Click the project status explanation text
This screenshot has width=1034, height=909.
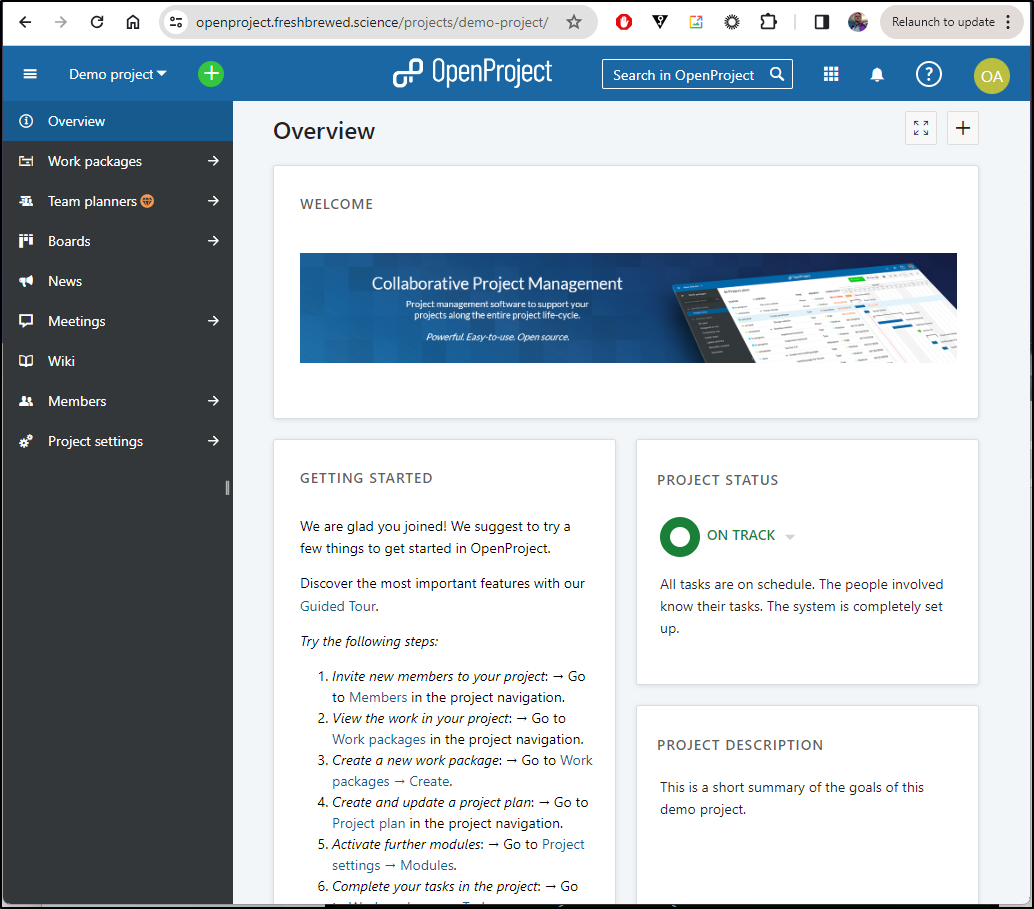click(x=801, y=606)
